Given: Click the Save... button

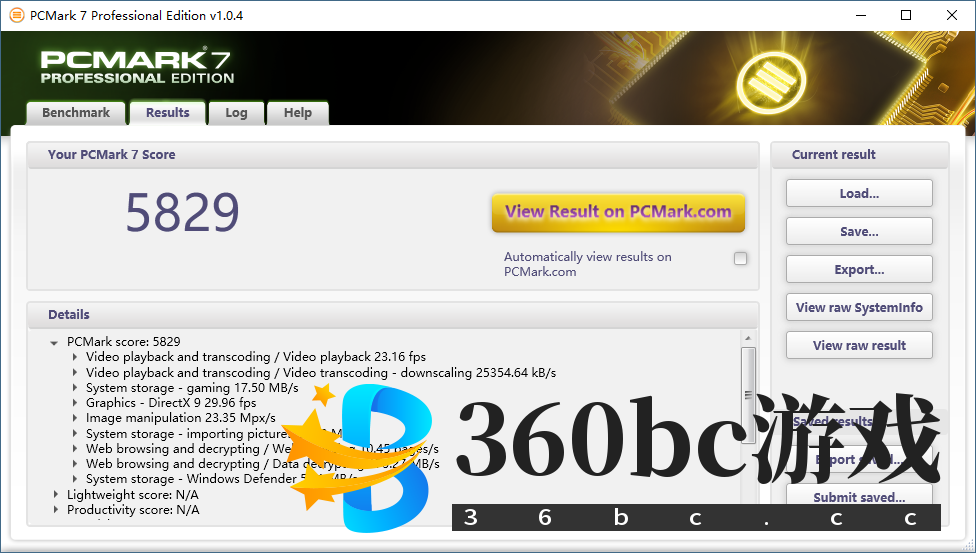Looking at the screenshot, I should (859, 232).
